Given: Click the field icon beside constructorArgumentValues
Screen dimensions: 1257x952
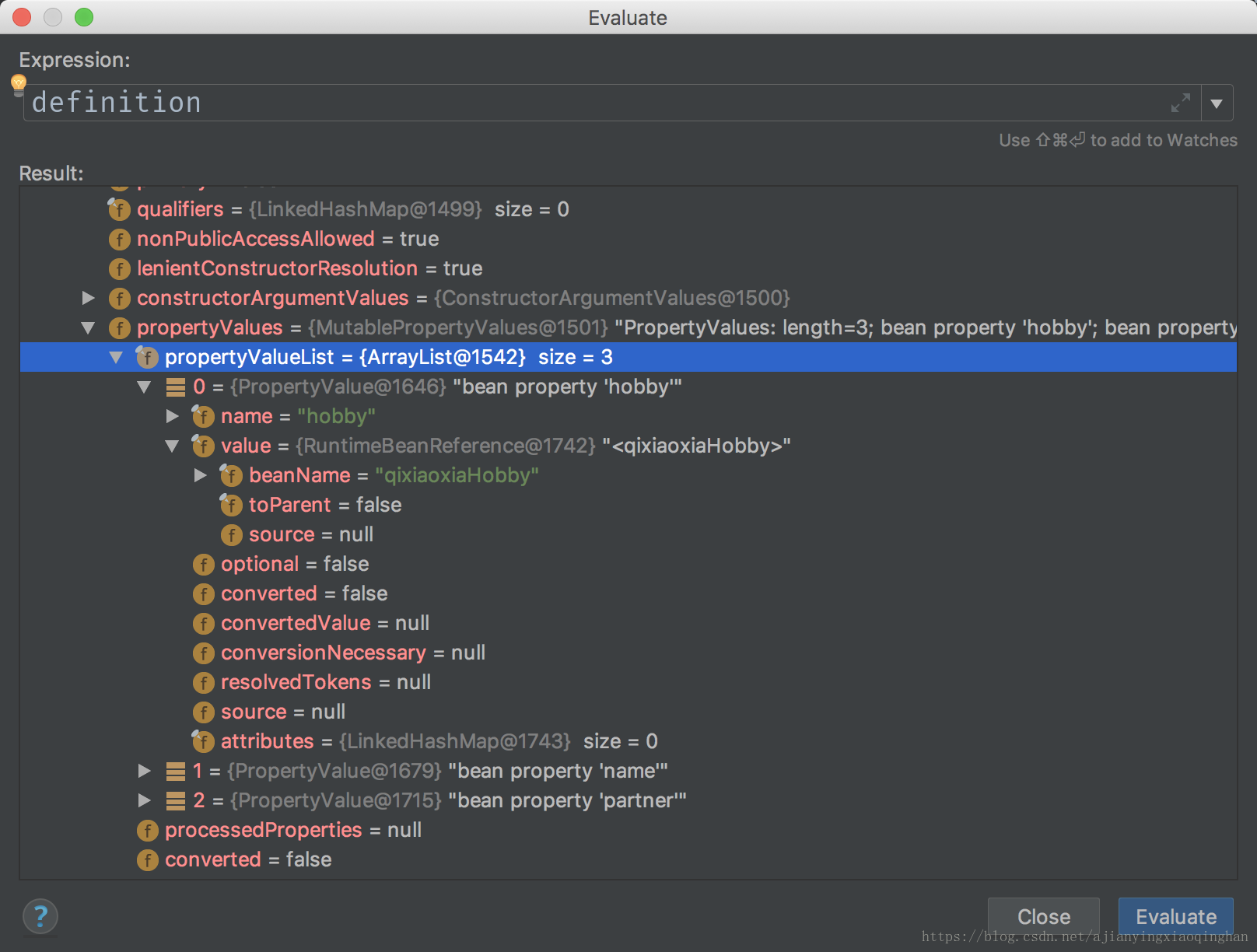Looking at the screenshot, I should [119, 298].
